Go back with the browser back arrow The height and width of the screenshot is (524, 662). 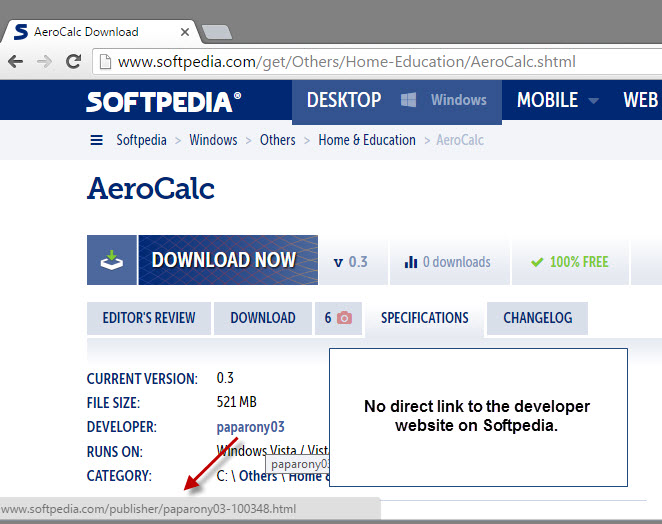[x=16, y=62]
